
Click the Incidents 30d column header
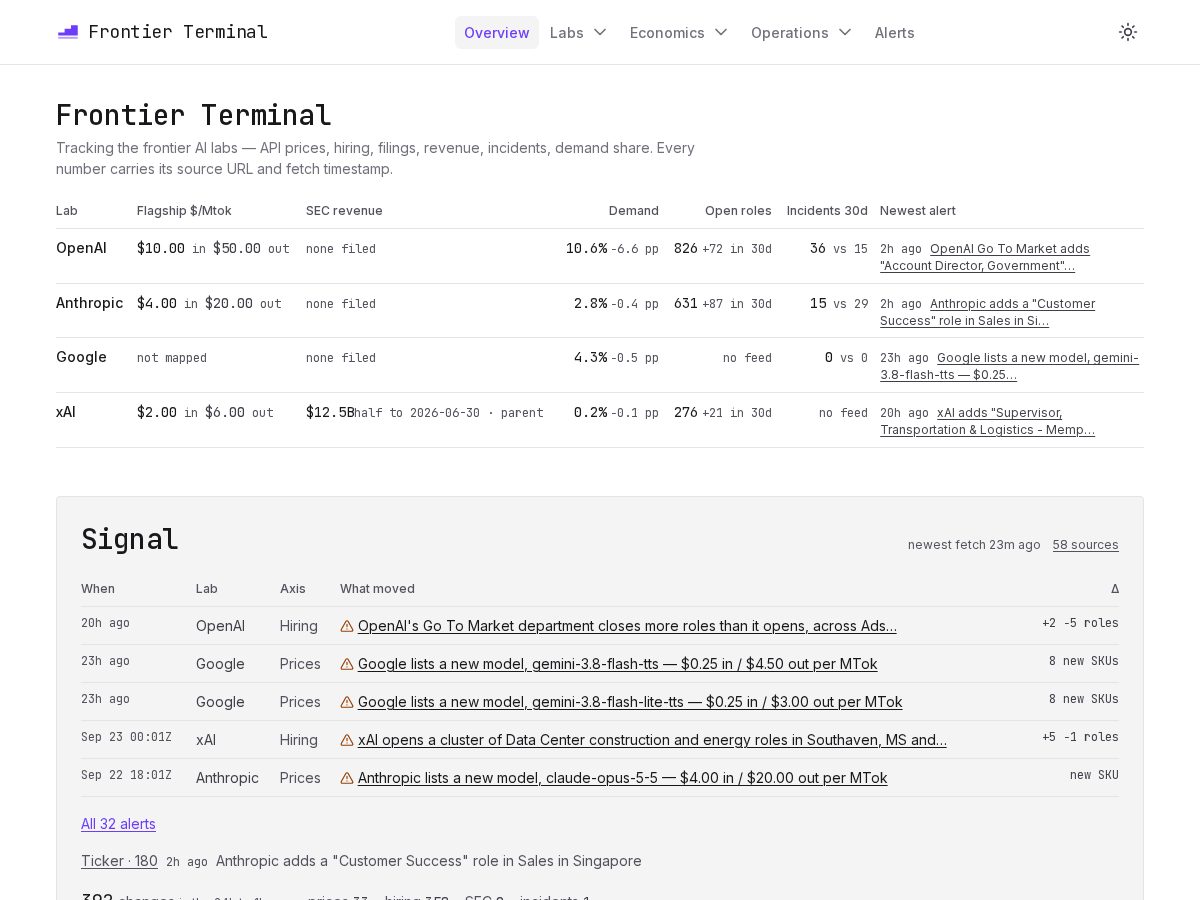click(827, 211)
